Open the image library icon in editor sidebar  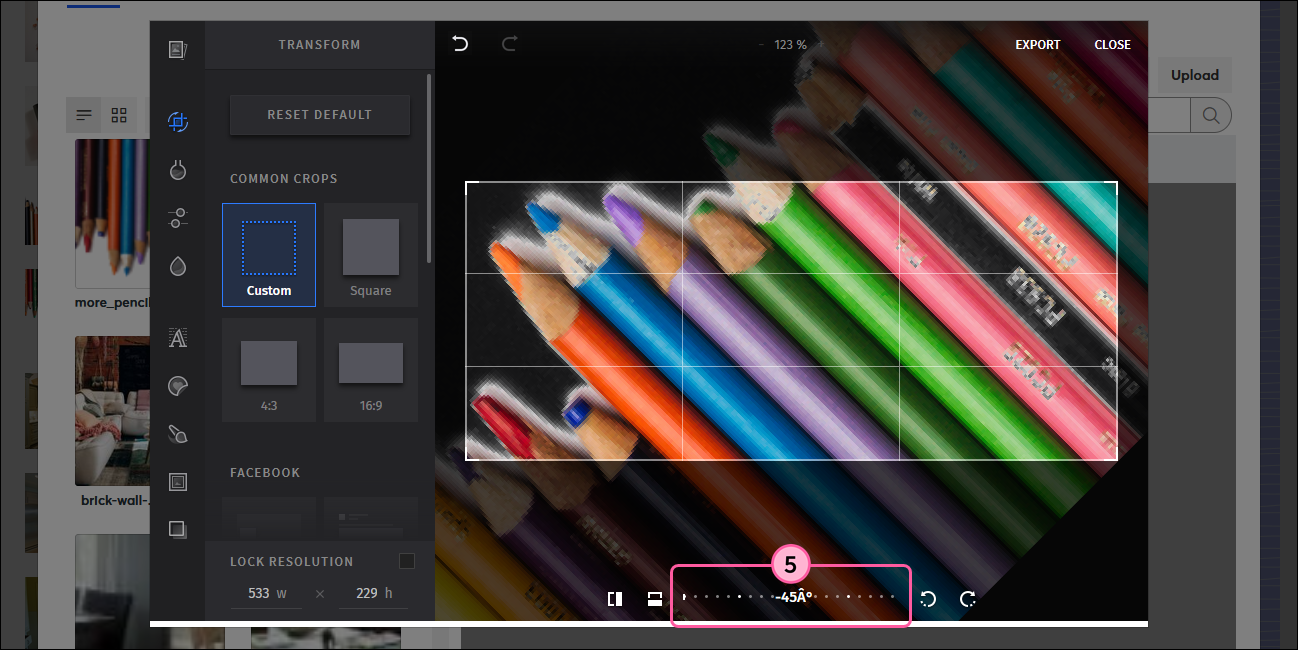[178, 49]
